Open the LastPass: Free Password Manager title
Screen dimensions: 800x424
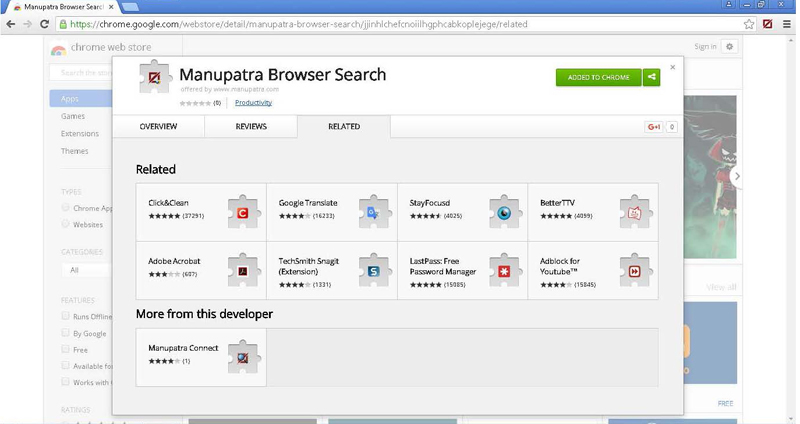(443, 266)
